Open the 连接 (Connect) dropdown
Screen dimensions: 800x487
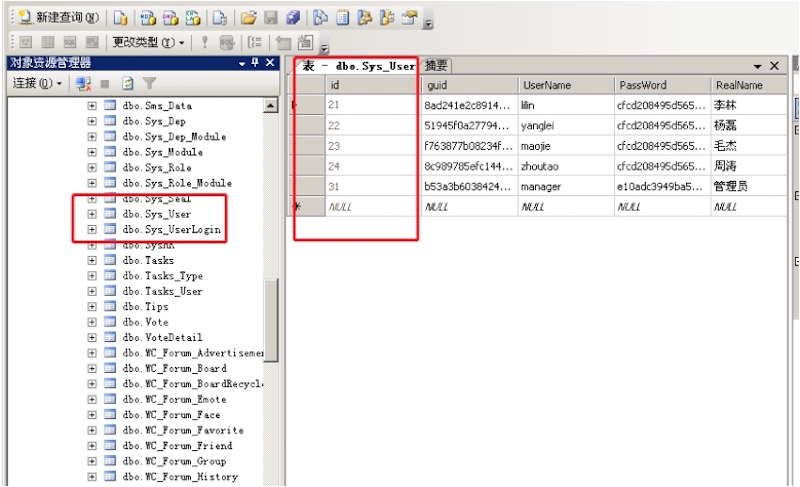37,84
